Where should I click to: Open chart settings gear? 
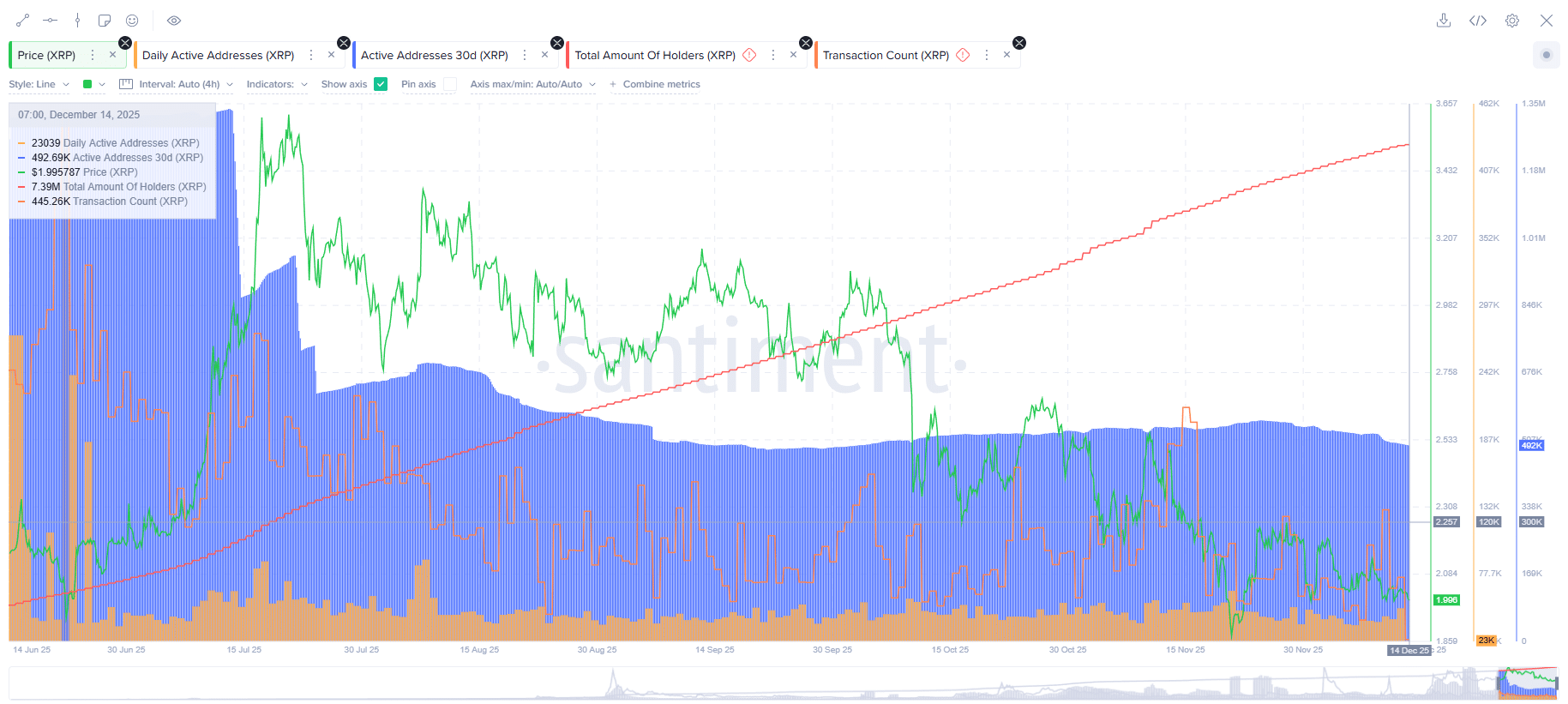[1512, 21]
